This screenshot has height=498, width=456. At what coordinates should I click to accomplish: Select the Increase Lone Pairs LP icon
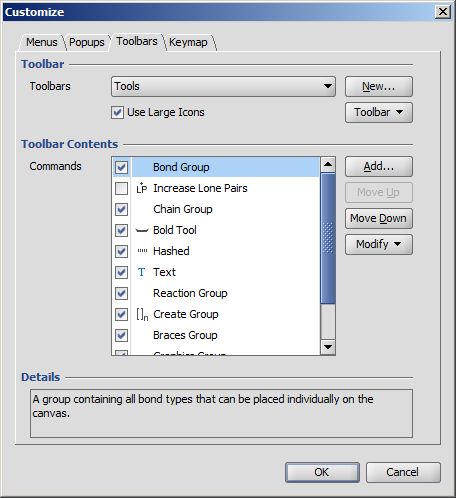(142, 188)
